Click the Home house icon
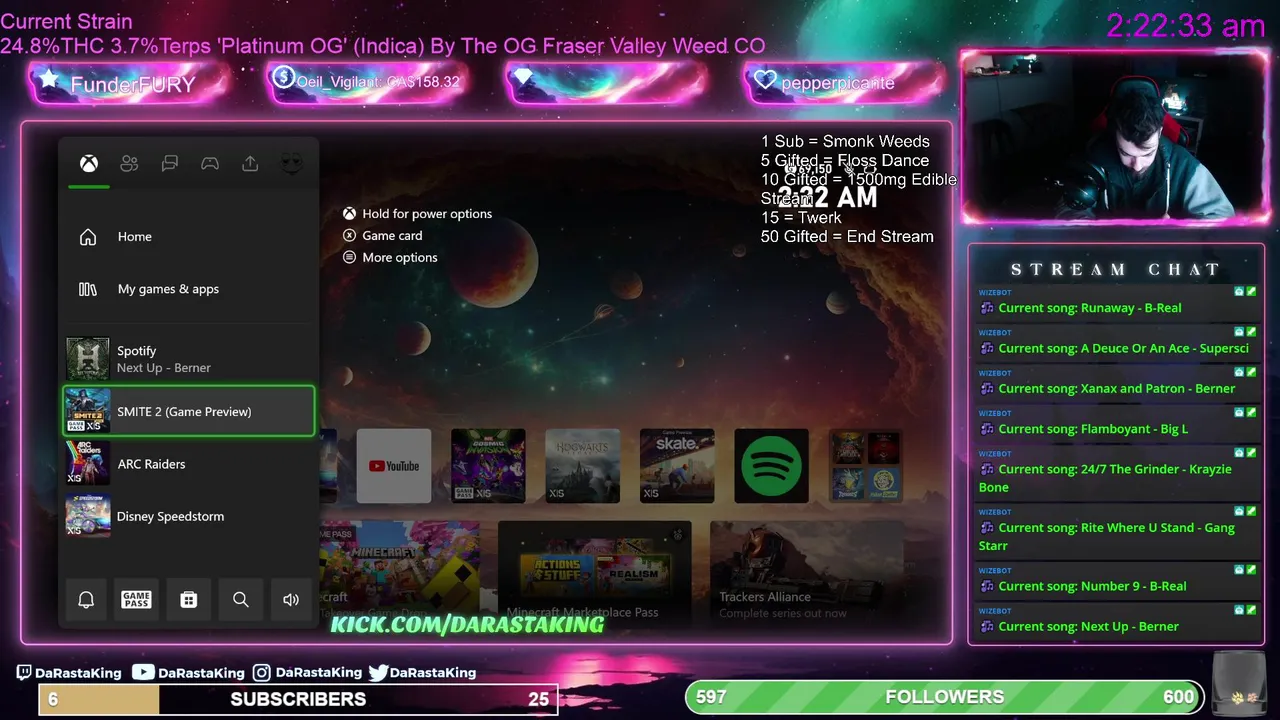This screenshot has width=1280, height=720. (88, 237)
